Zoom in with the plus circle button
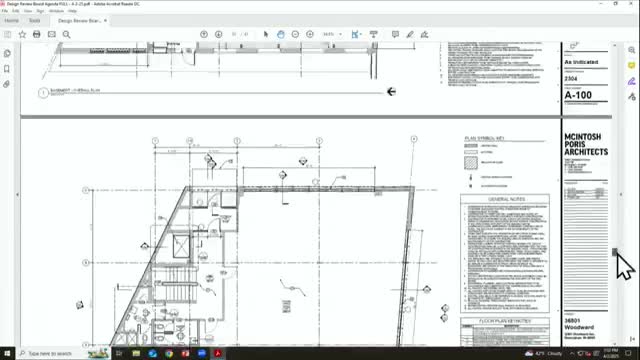This screenshot has height=360, width=640. pos(310,34)
